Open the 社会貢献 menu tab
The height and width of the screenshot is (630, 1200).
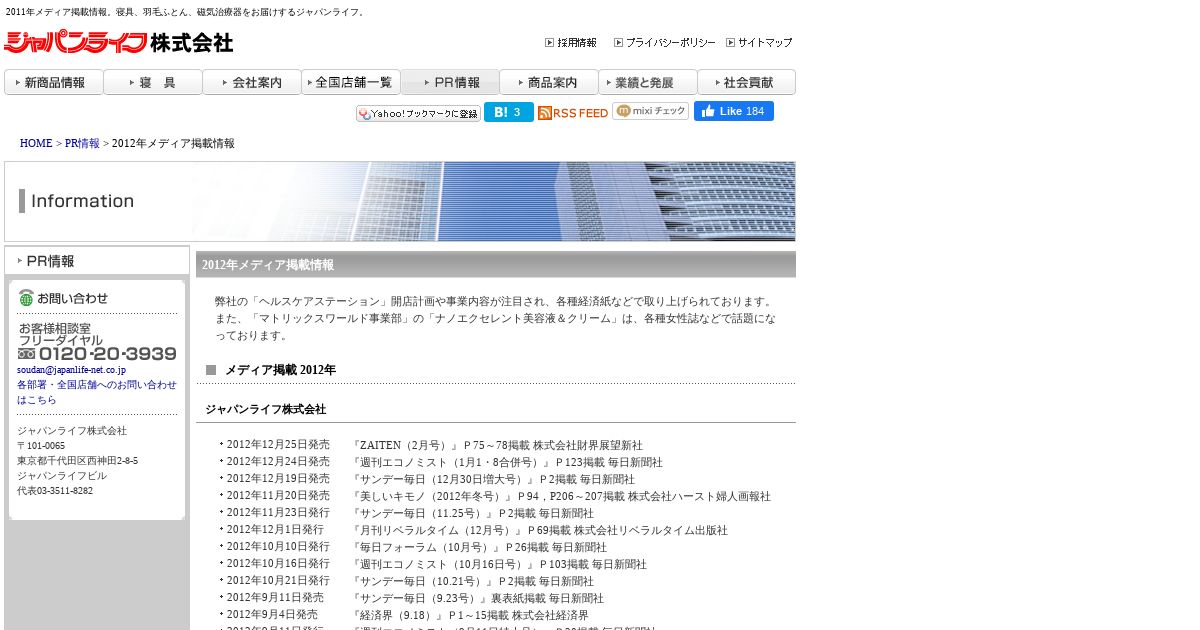[746, 82]
